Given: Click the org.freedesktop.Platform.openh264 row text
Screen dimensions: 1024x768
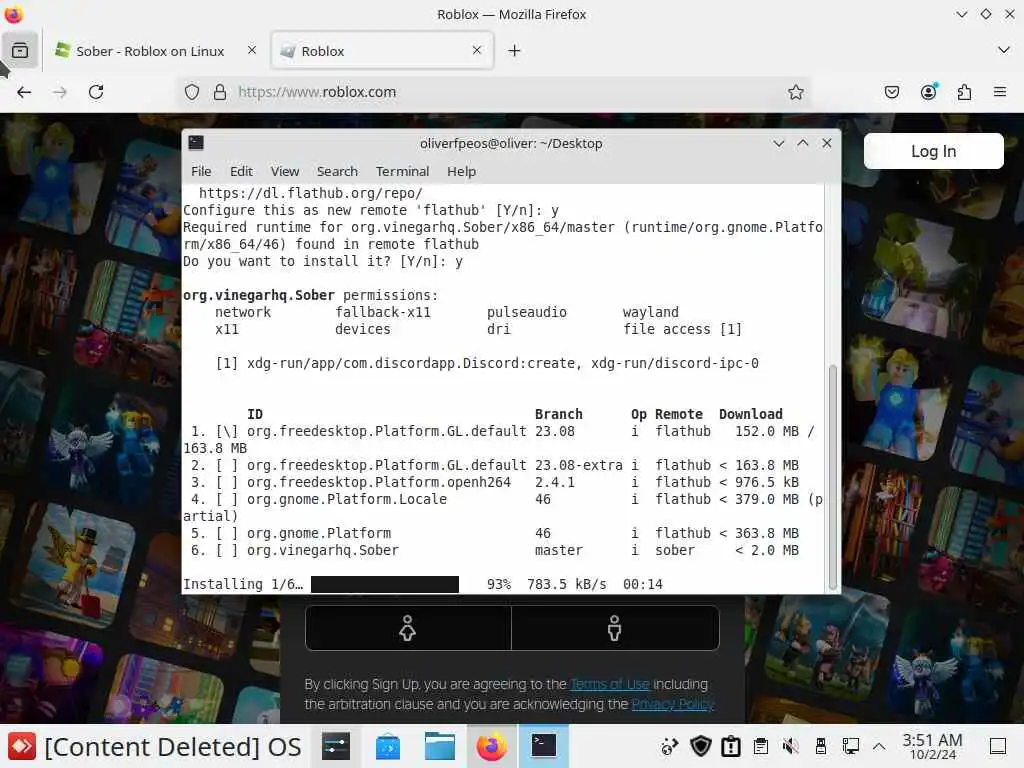Looking at the screenshot, I should point(379,482).
